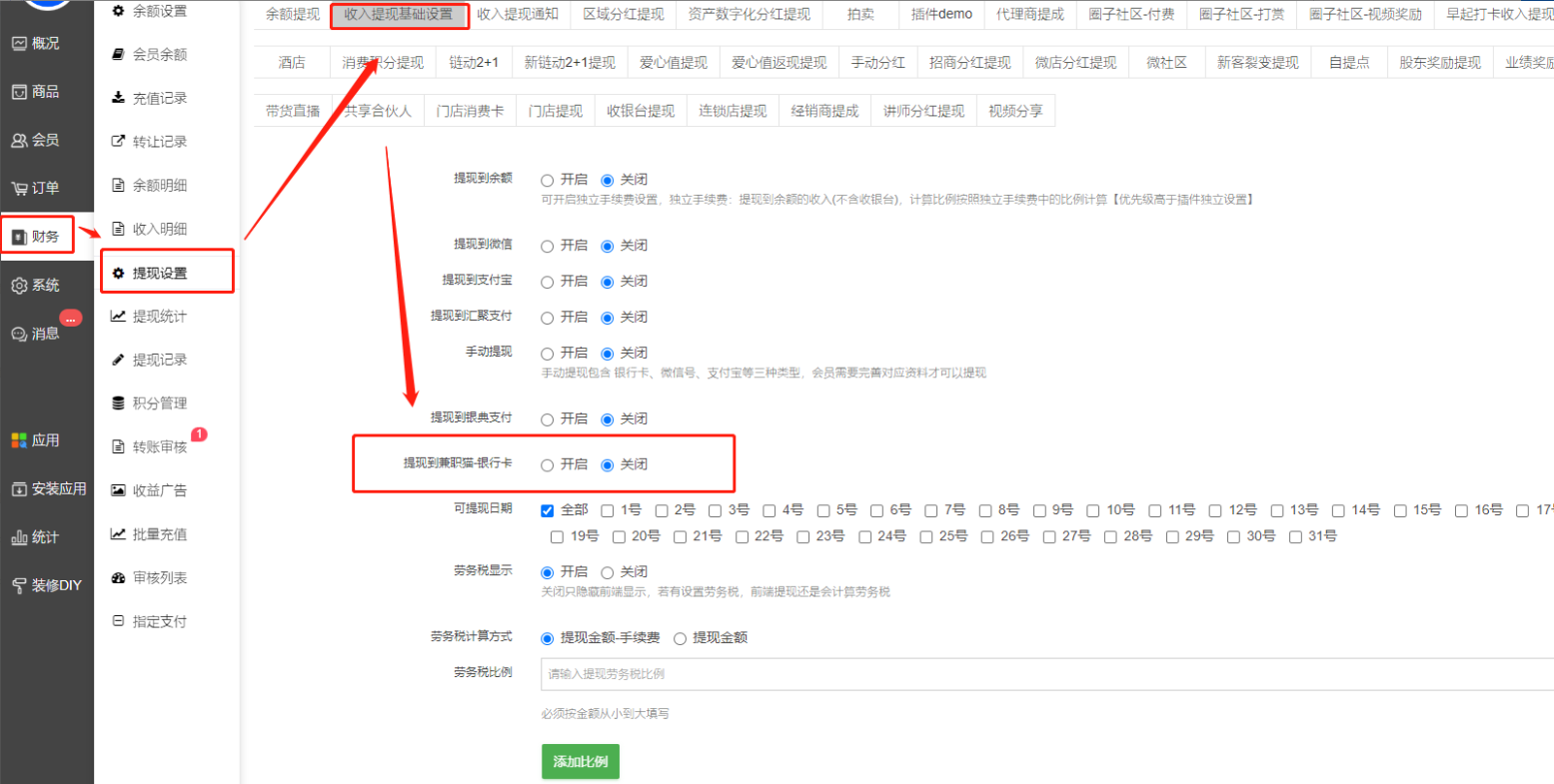Open 统计 statistics chart icon

[x=19, y=537]
